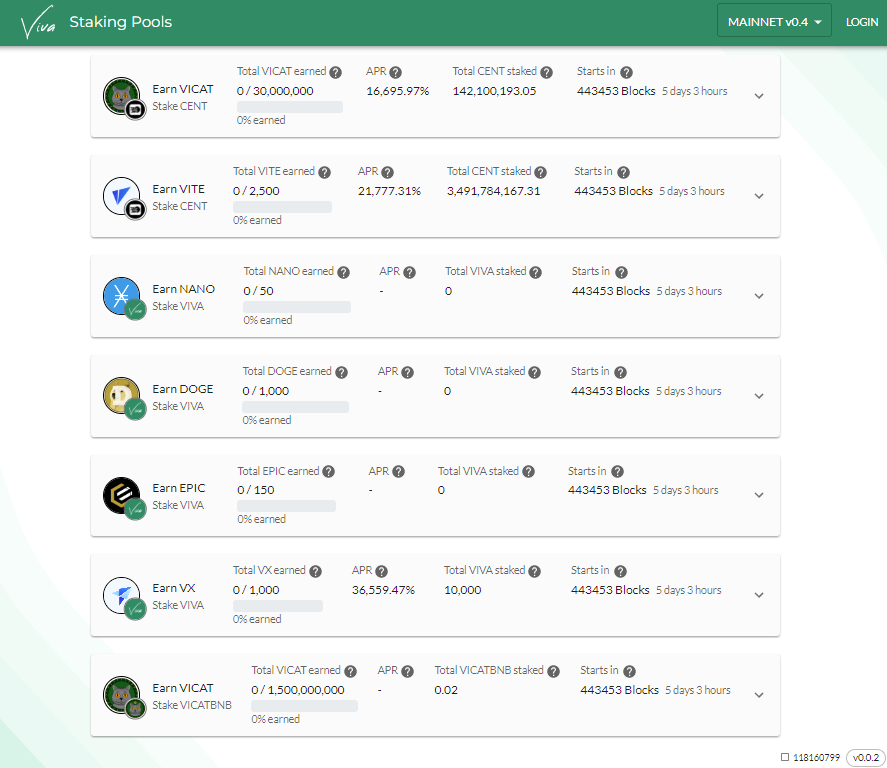Open Starts in help icon in VICAT/CENT pool
This screenshot has height=768, width=887.
626,72
